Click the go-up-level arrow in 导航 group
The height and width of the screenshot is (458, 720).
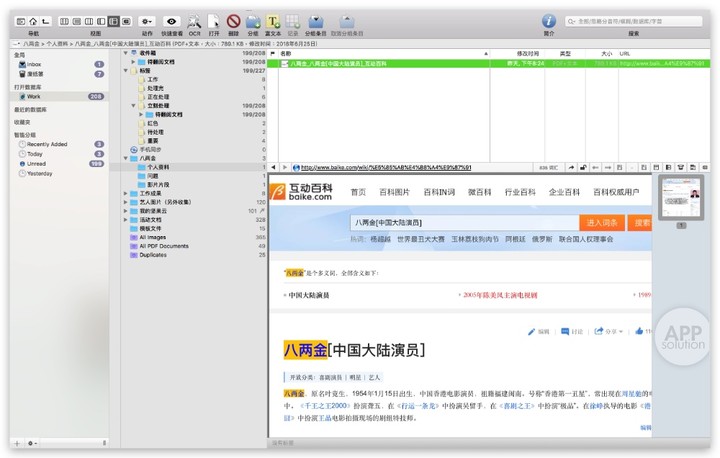pos(45,21)
